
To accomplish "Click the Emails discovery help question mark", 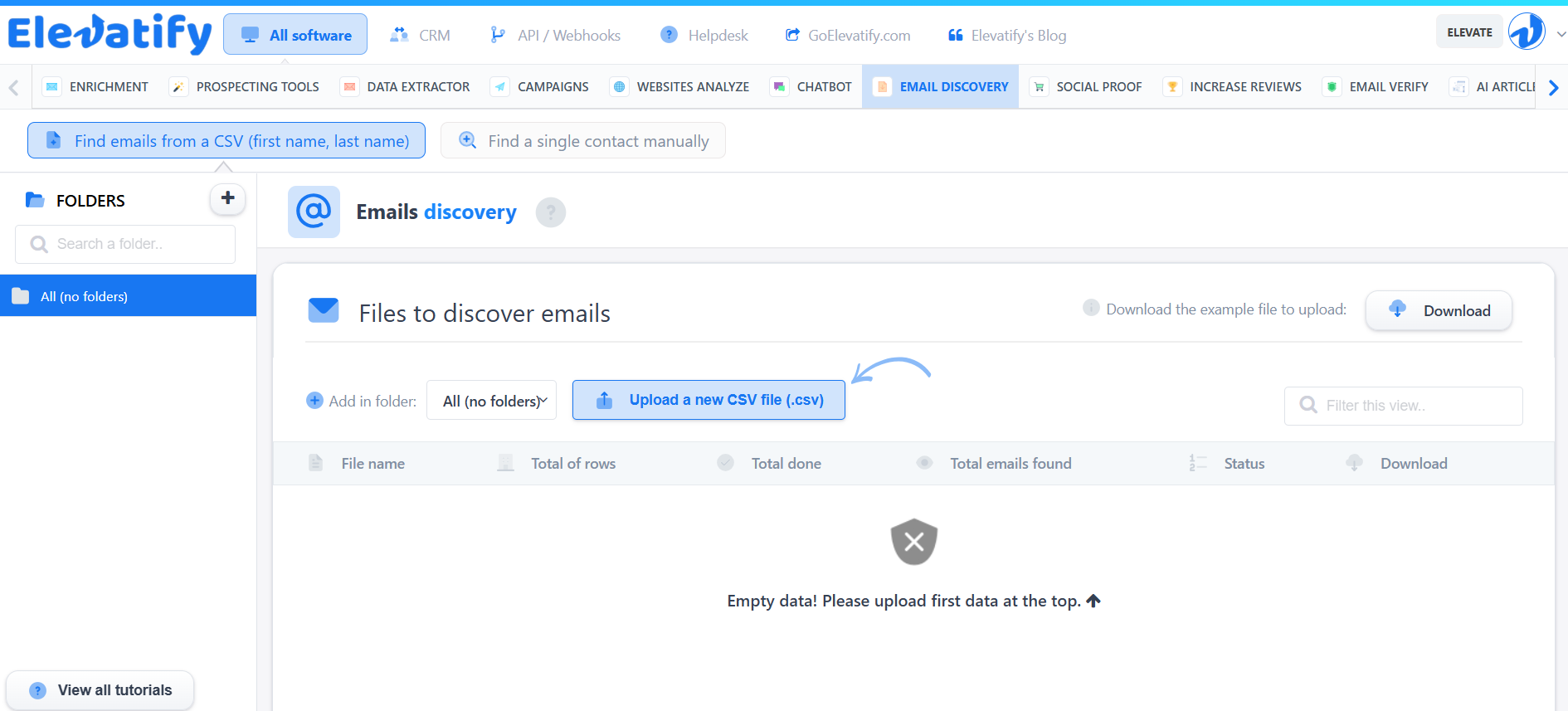I will (551, 212).
